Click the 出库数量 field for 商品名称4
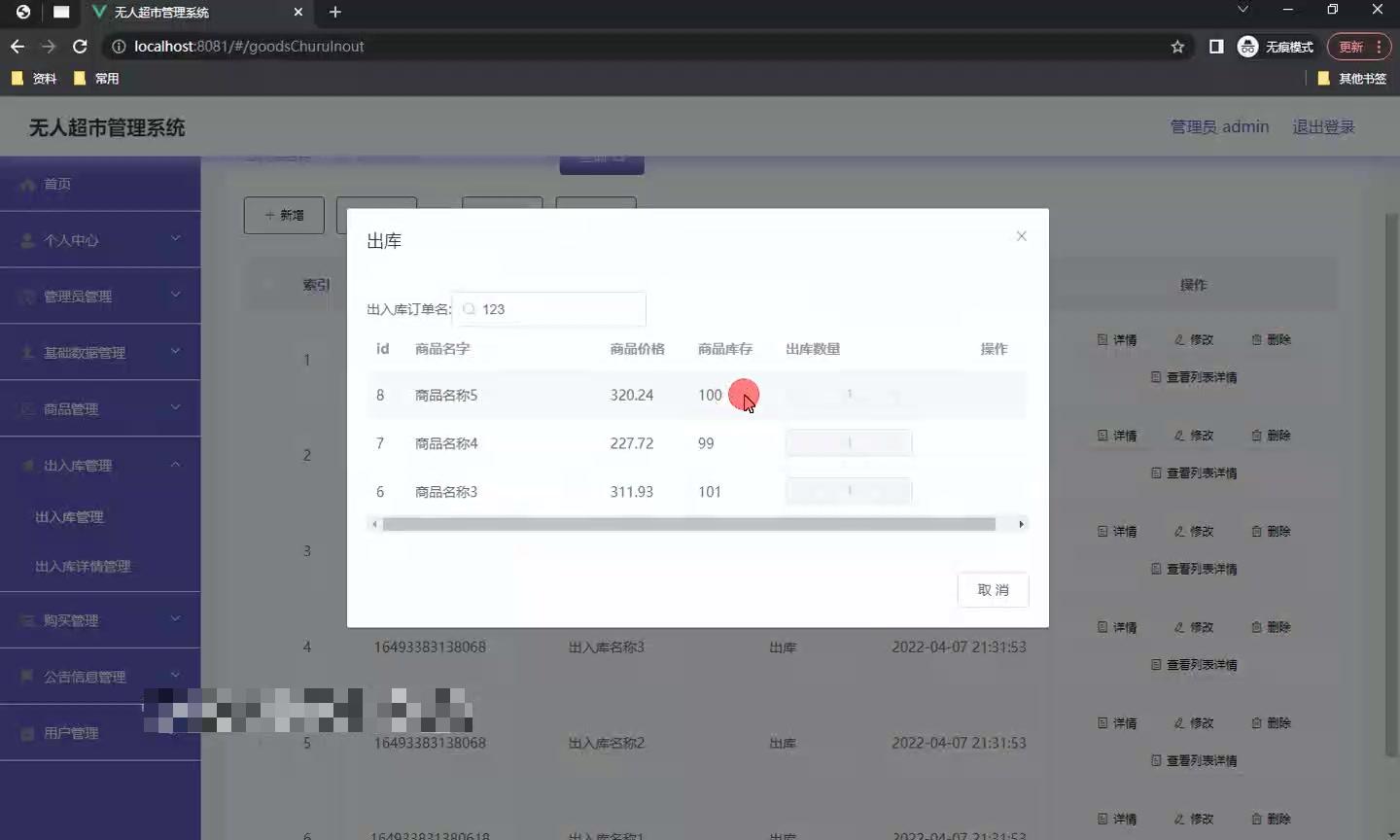 (849, 443)
